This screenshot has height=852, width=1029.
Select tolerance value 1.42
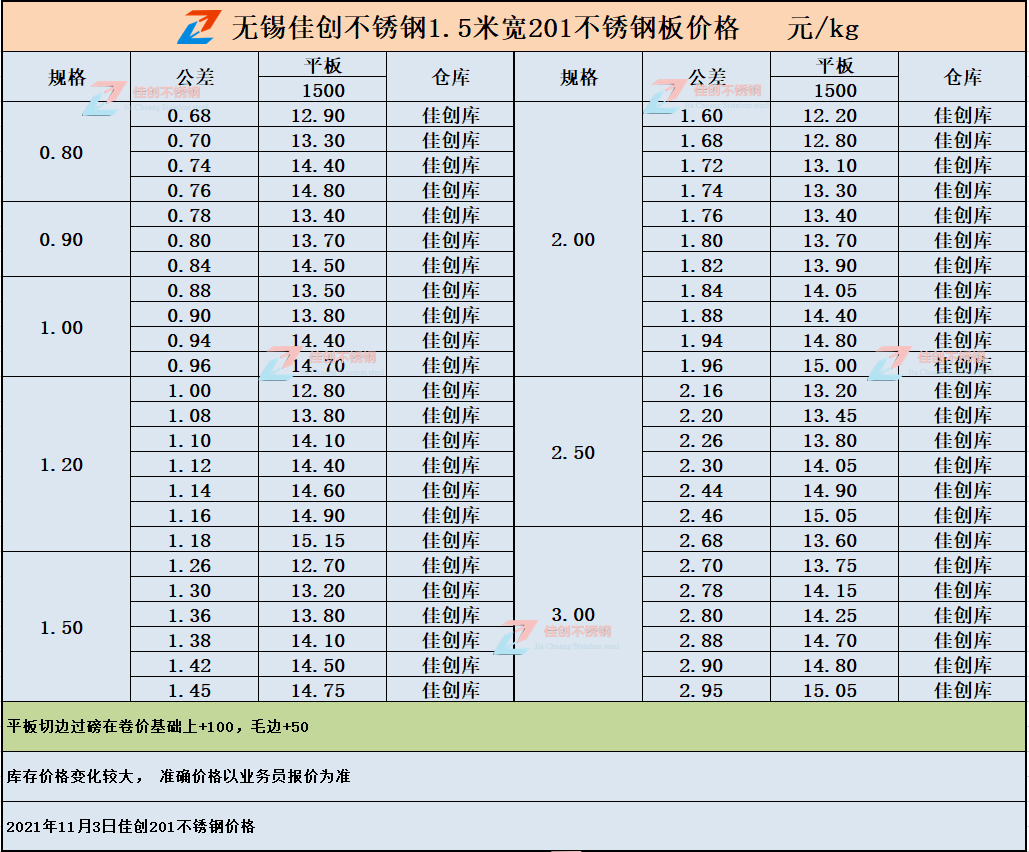click(x=189, y=666)
